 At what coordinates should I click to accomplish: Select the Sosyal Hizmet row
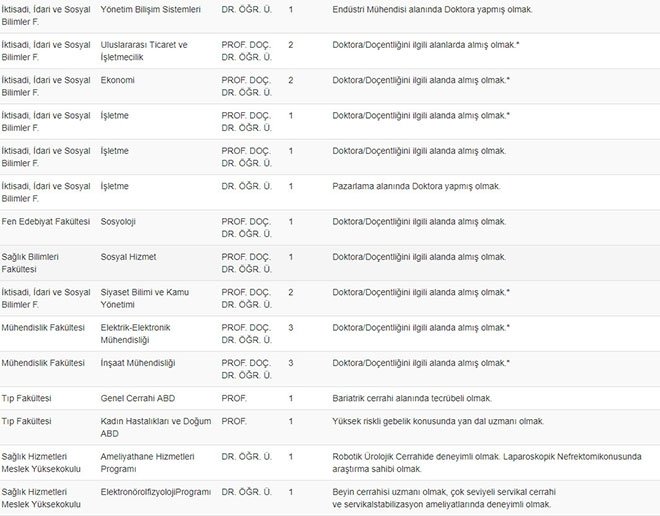(x=330, y=263)
